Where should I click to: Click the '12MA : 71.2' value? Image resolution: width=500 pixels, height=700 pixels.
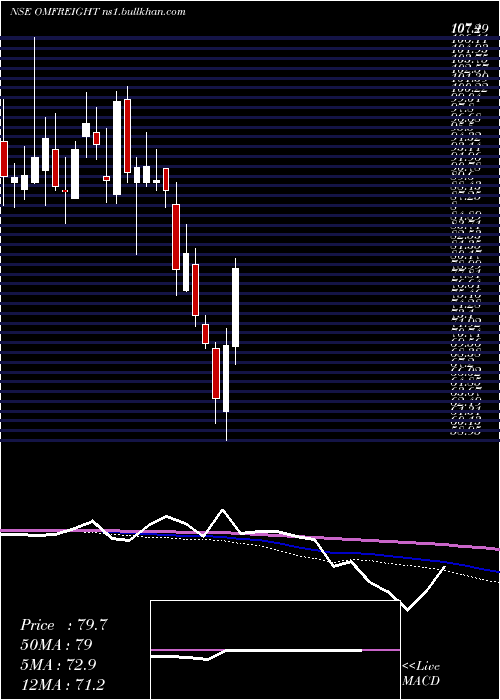pos(63,684)
